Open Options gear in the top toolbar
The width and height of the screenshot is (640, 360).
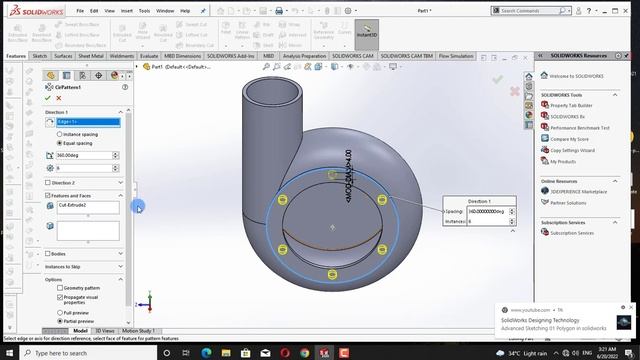[348, 11]
